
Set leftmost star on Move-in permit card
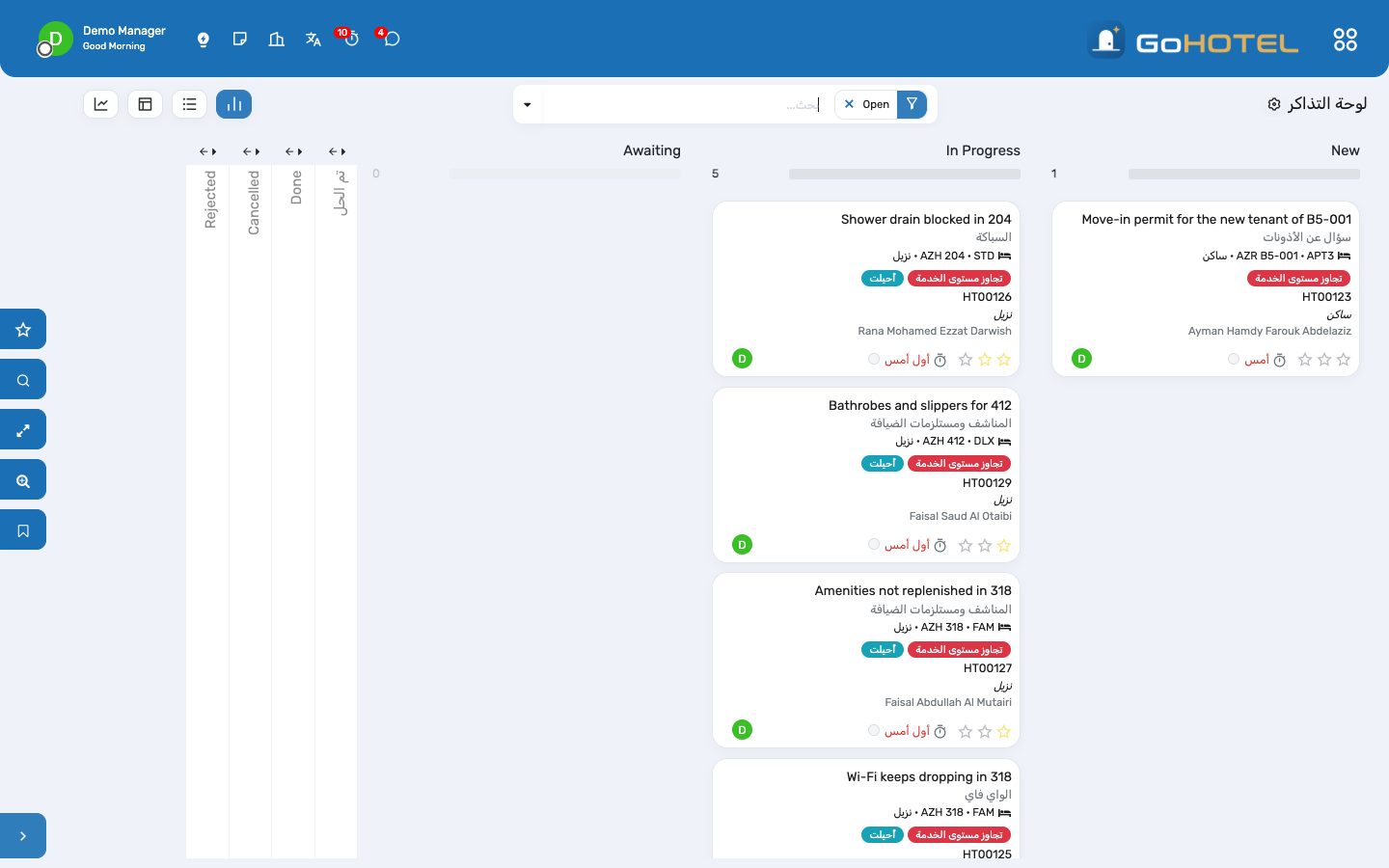[x=1305, y=360]
